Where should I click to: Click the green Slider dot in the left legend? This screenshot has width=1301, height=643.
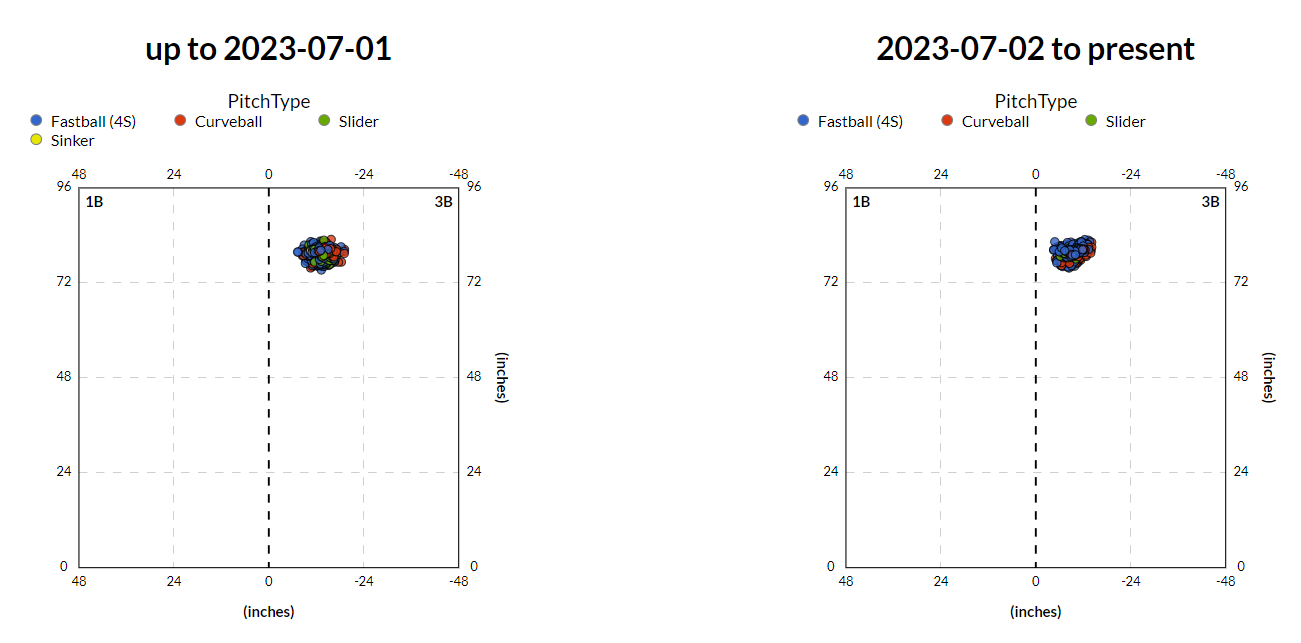pos(324,121)
